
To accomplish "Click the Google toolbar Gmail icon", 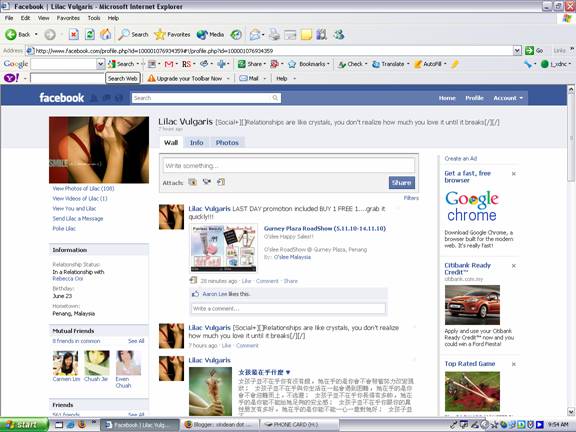I will [x=169, y=64].
